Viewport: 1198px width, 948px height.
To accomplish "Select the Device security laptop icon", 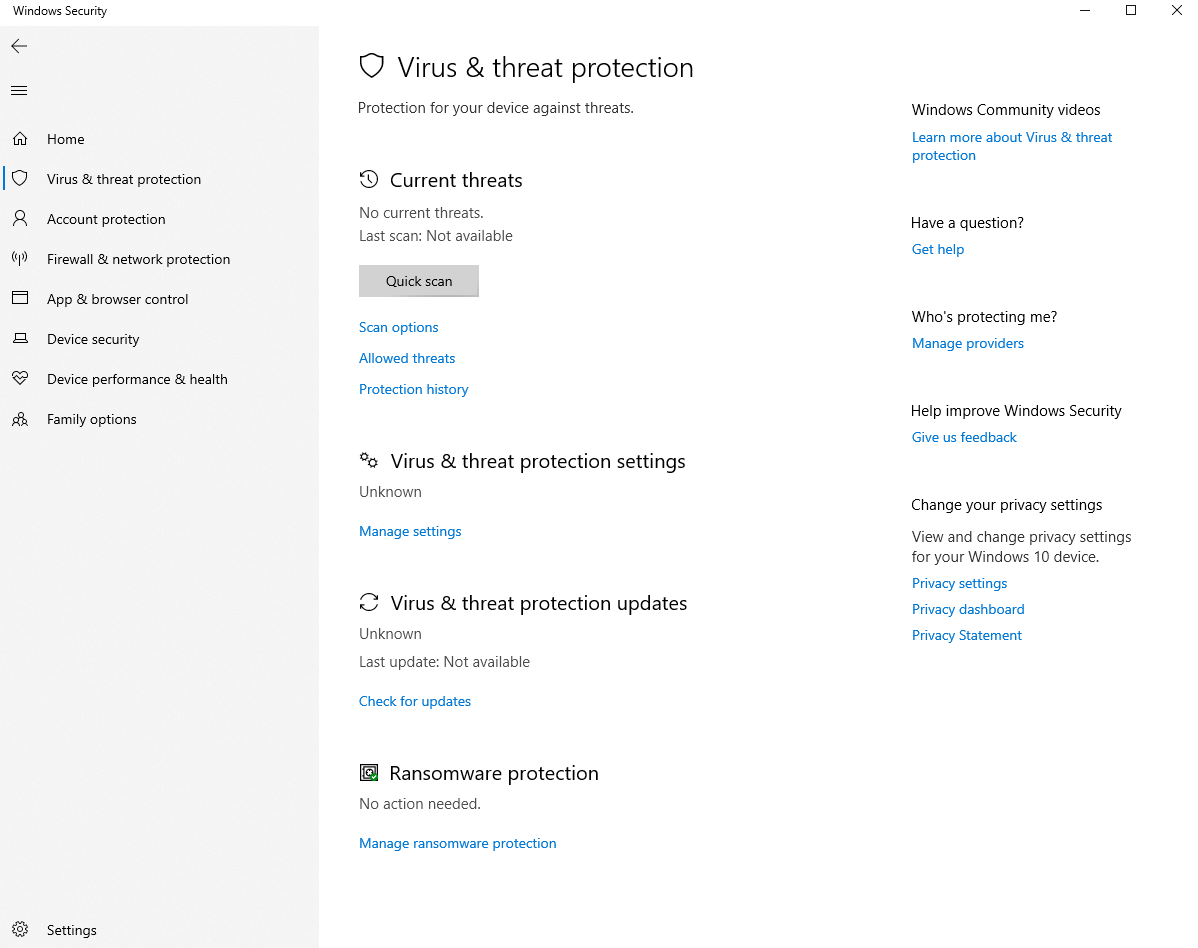I will coord(20,339).
